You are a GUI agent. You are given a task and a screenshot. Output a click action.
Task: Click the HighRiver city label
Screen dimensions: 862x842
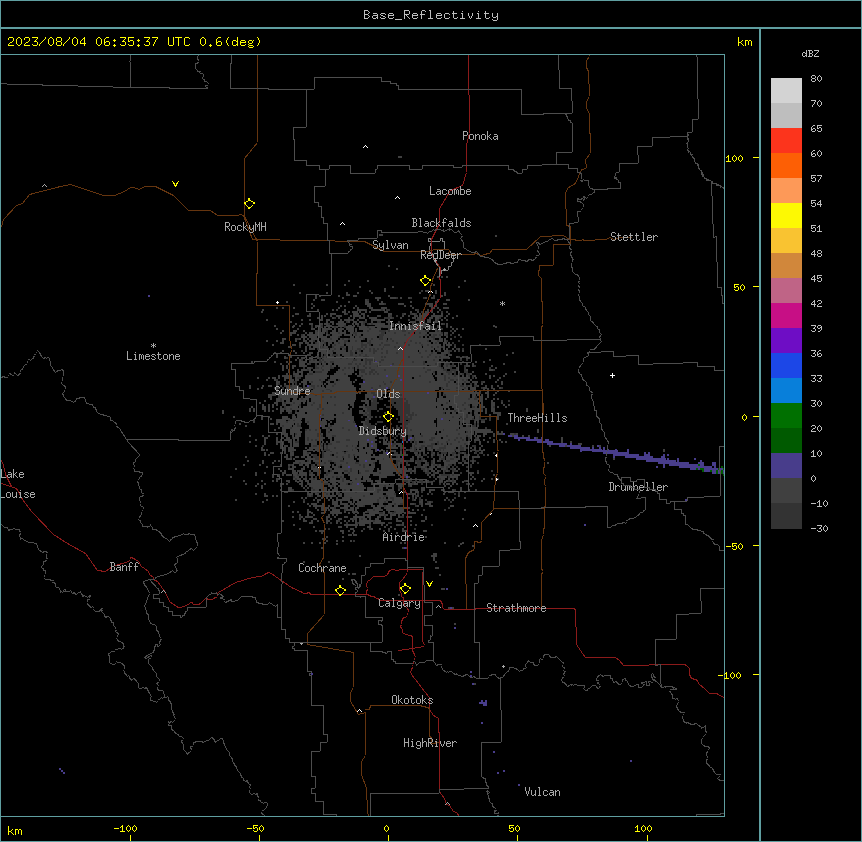(x=430, y=743)
